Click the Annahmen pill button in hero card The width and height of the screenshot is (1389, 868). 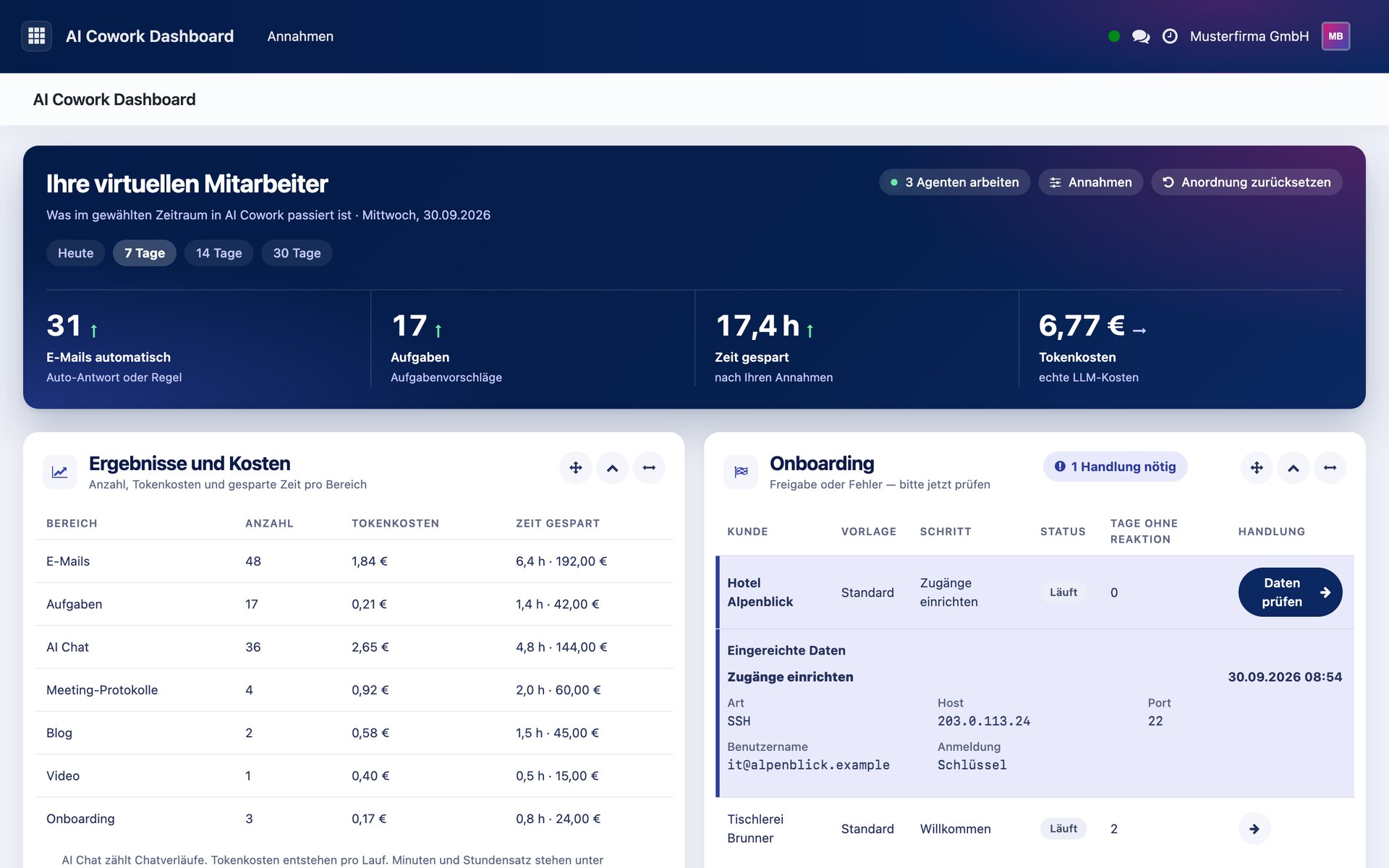[1090, 182]
